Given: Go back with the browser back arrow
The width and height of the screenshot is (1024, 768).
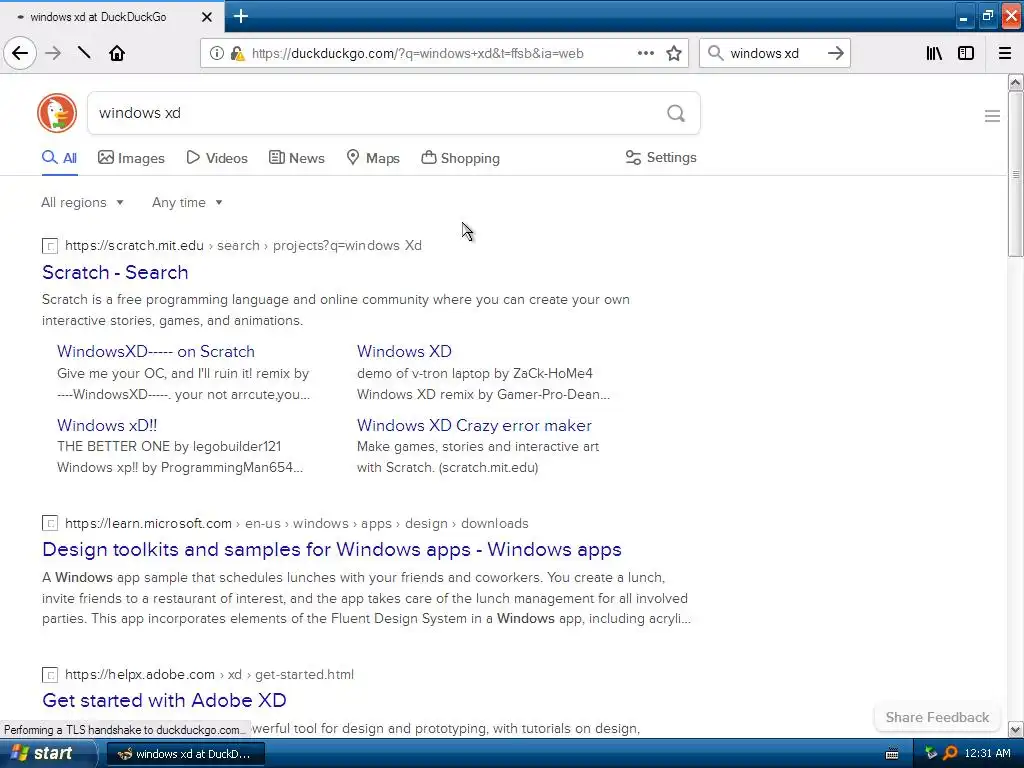Looking at the screenshot, I should (x=20, y=53).
